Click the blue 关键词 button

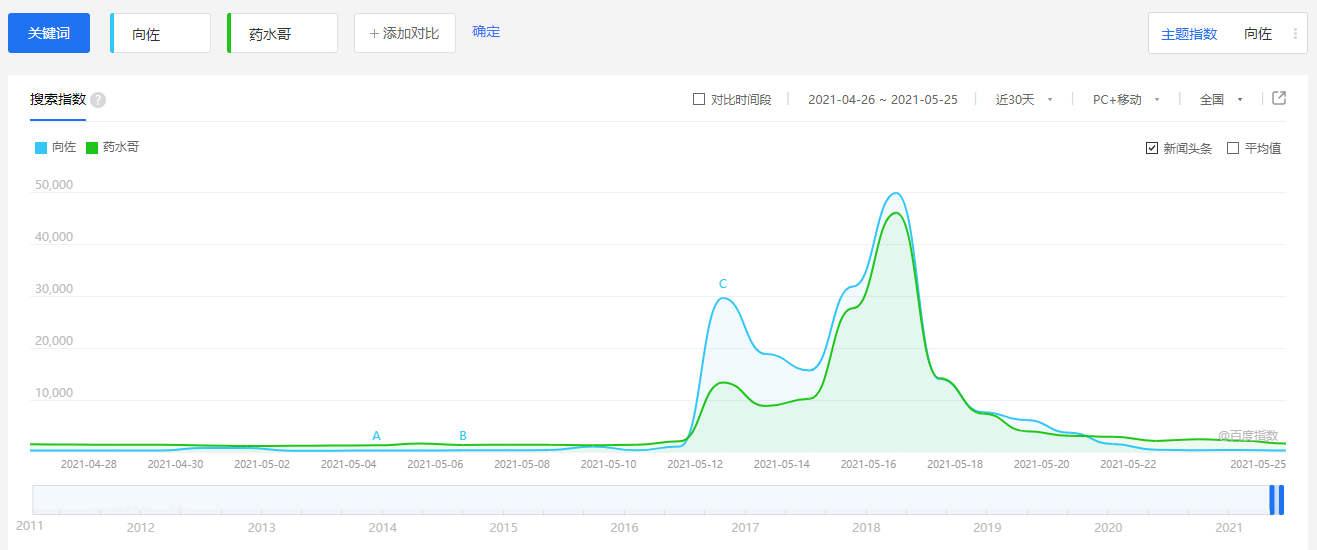(49, 33)
